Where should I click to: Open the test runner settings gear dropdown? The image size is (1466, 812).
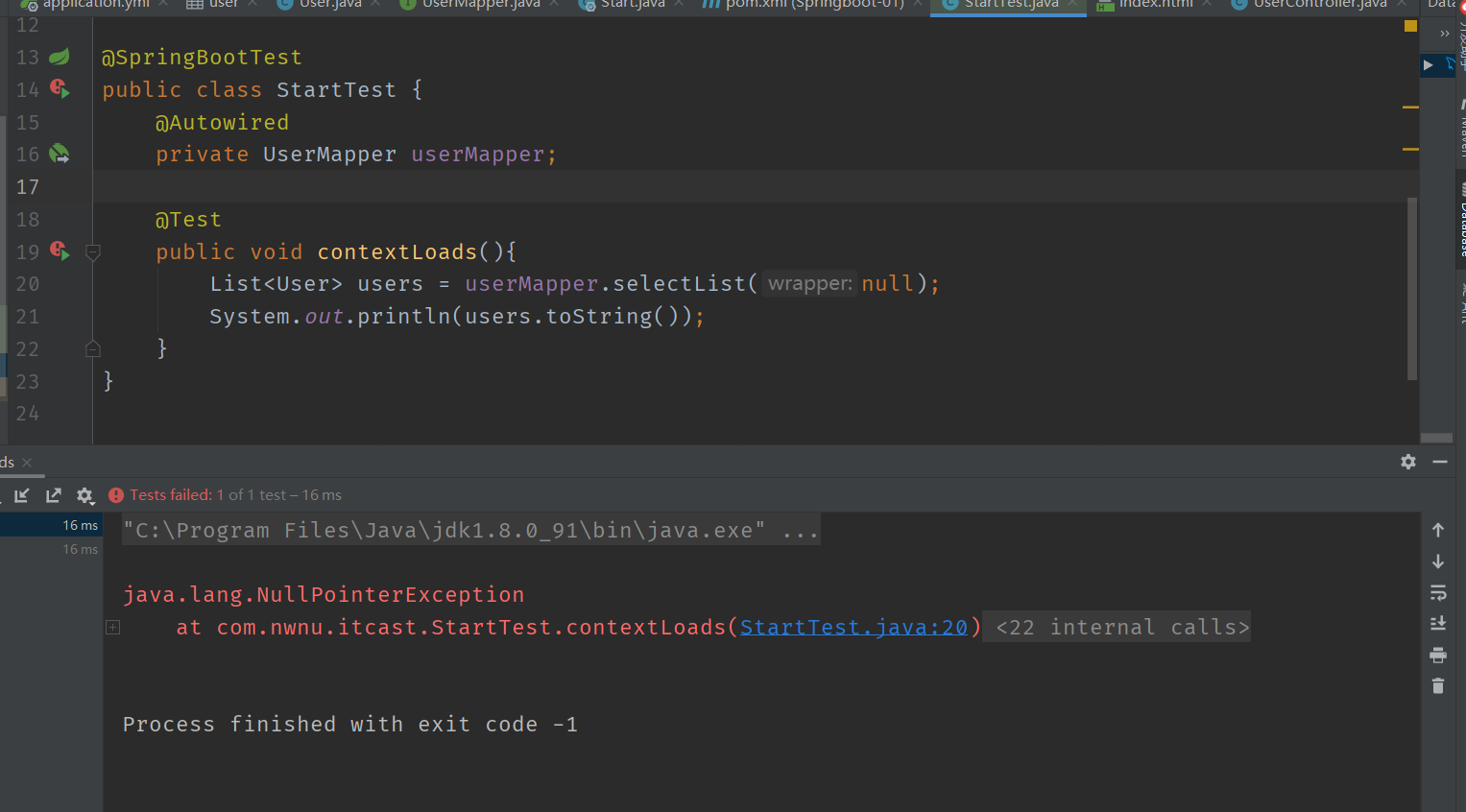(85, 496)
